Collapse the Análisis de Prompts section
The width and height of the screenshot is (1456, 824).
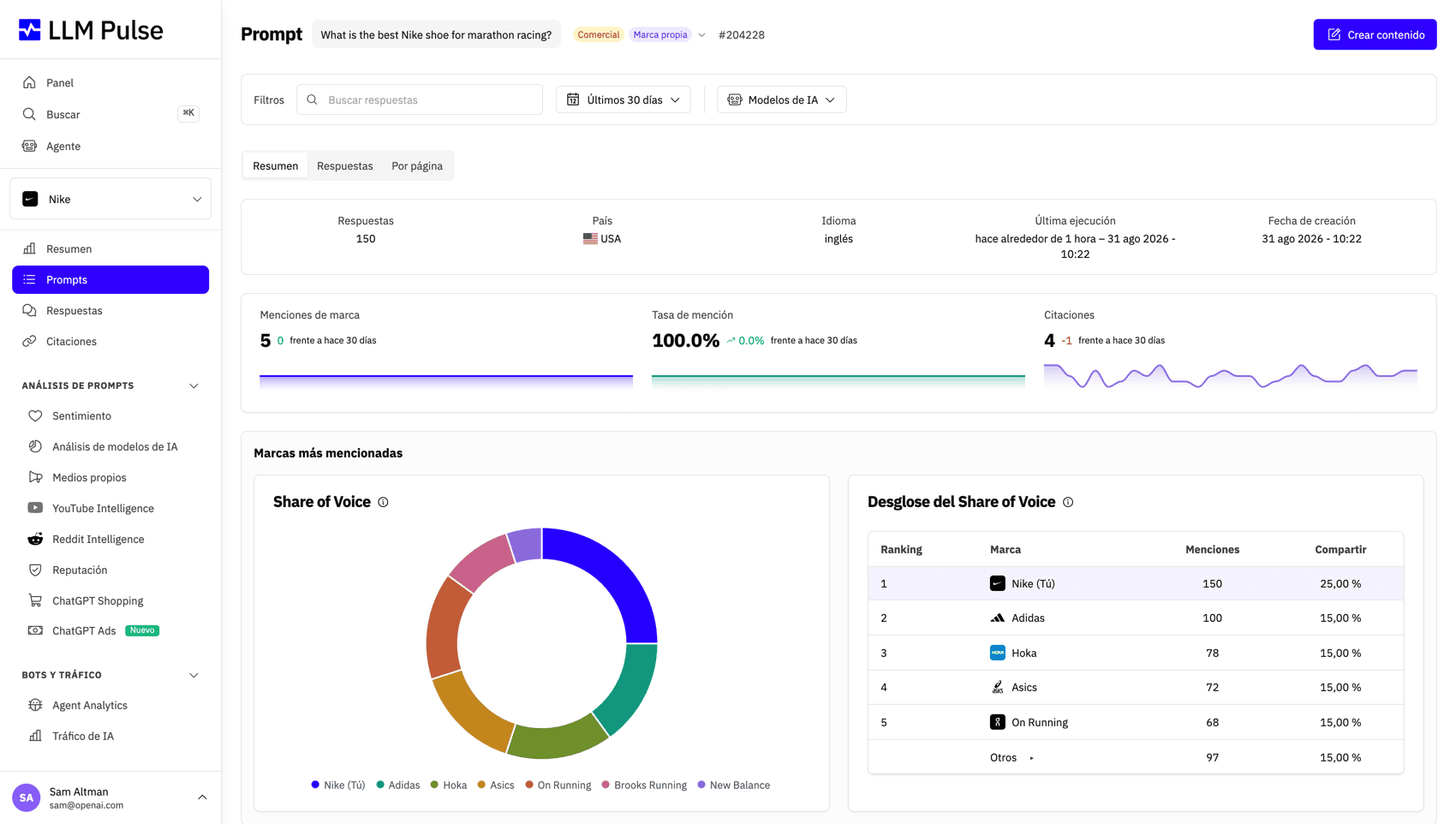coord(194,385)
